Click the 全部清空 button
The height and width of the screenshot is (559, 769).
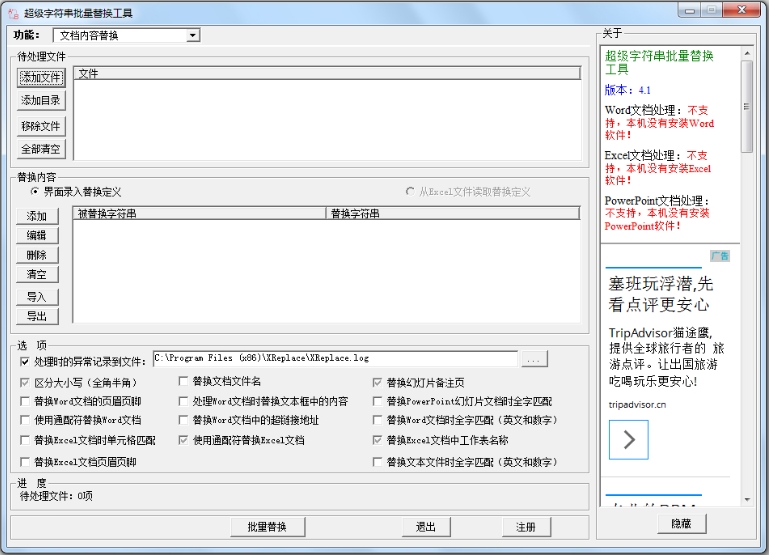click(41, 149)
